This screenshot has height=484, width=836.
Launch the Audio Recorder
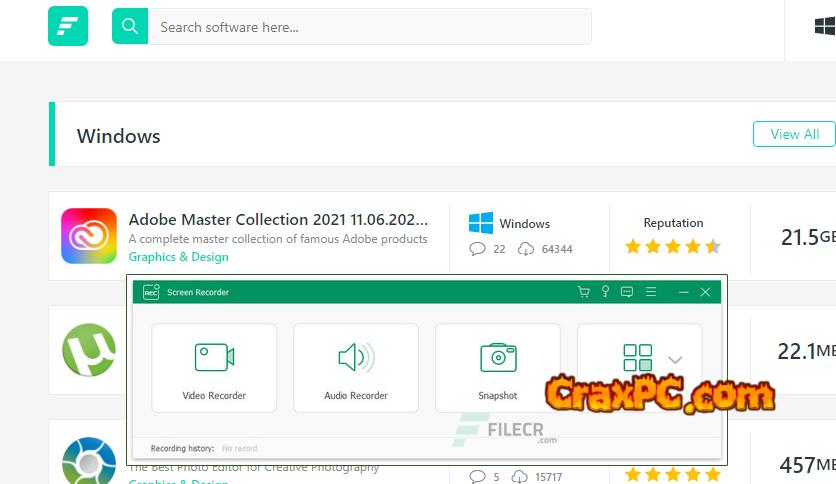coord(356,368)
